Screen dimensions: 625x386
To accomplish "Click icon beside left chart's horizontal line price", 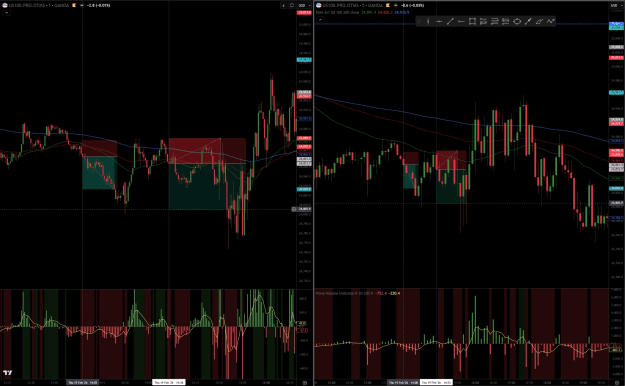I will click(x=294, y=209).
